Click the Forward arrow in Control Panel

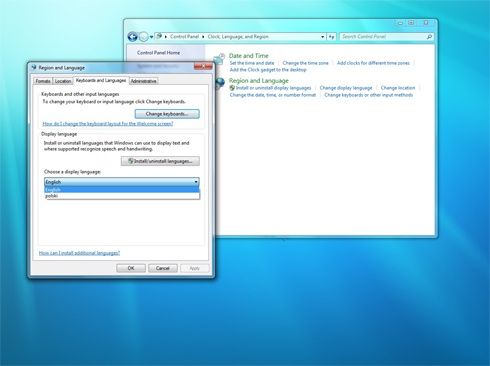[x=144, y=37]
